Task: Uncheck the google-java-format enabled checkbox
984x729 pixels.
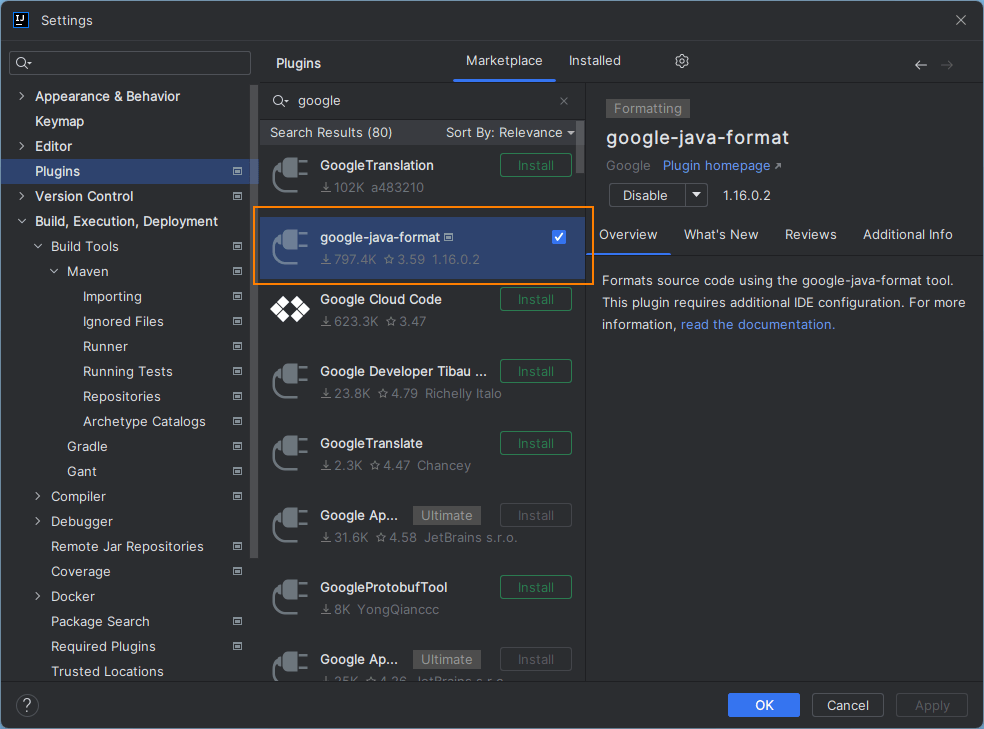Action: click(x=559, y=237)
